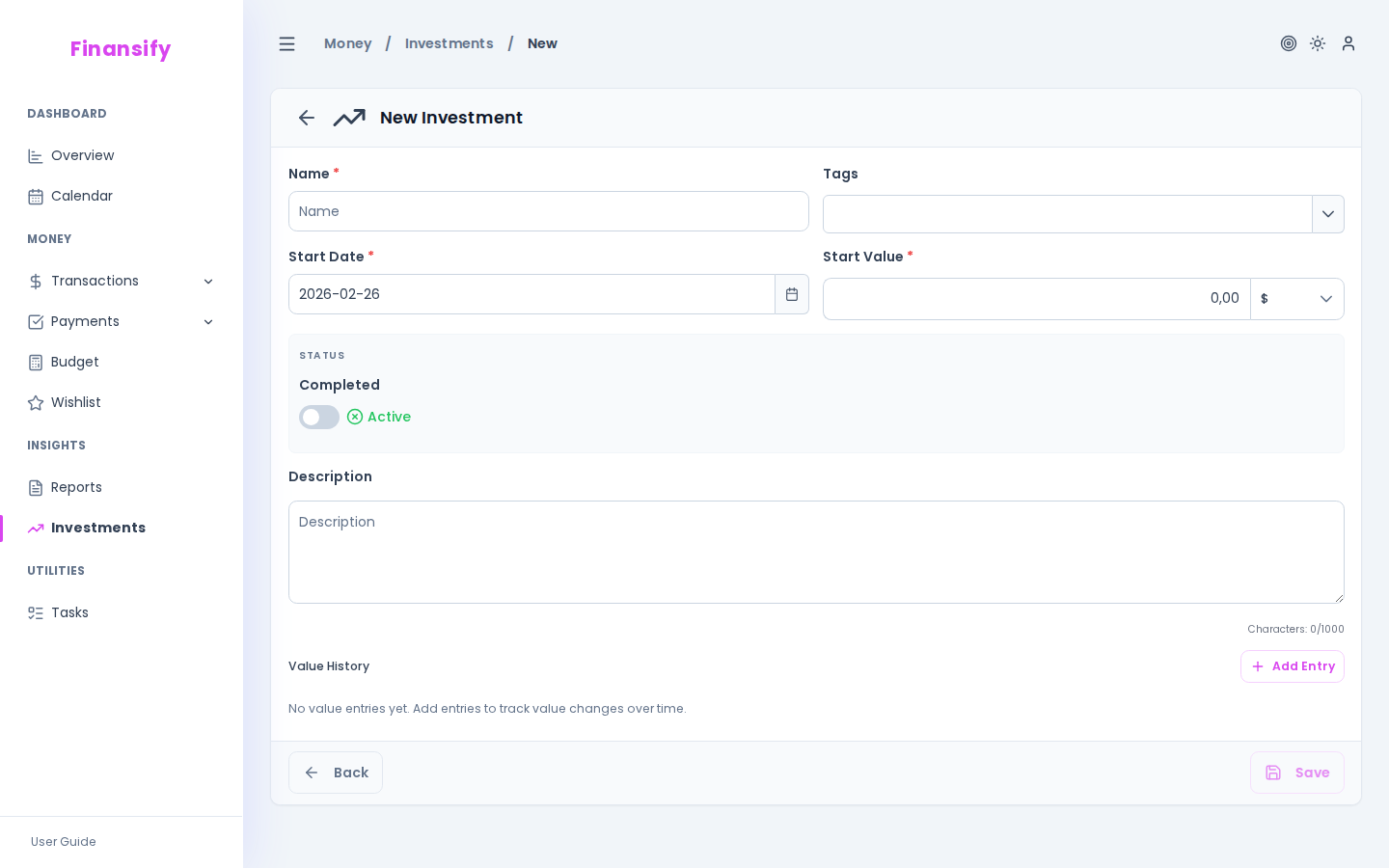Open the Tags dropdown
The width and height of the screenshot is (1389, 868).
click(x=1328, y=214)
